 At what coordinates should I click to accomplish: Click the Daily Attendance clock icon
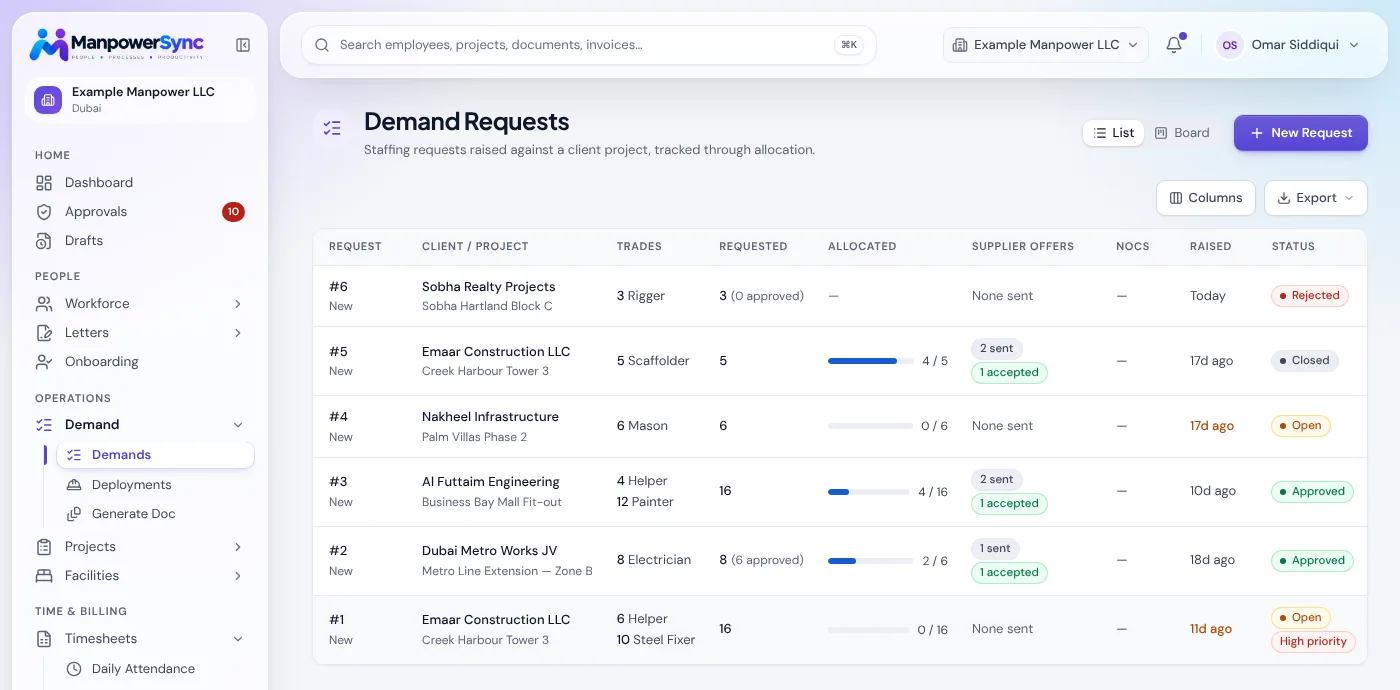(x=74, y=669)
